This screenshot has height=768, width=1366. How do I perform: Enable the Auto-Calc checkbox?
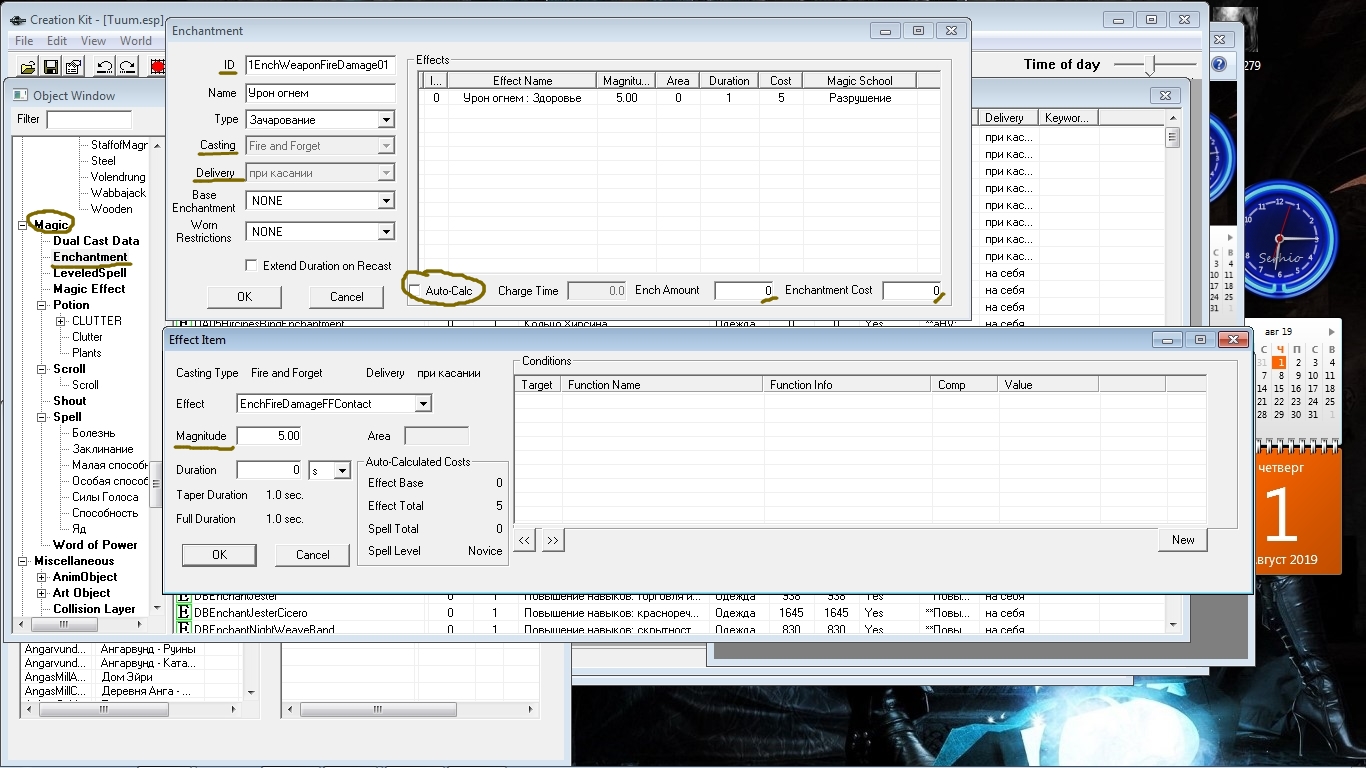pos(415,290)
